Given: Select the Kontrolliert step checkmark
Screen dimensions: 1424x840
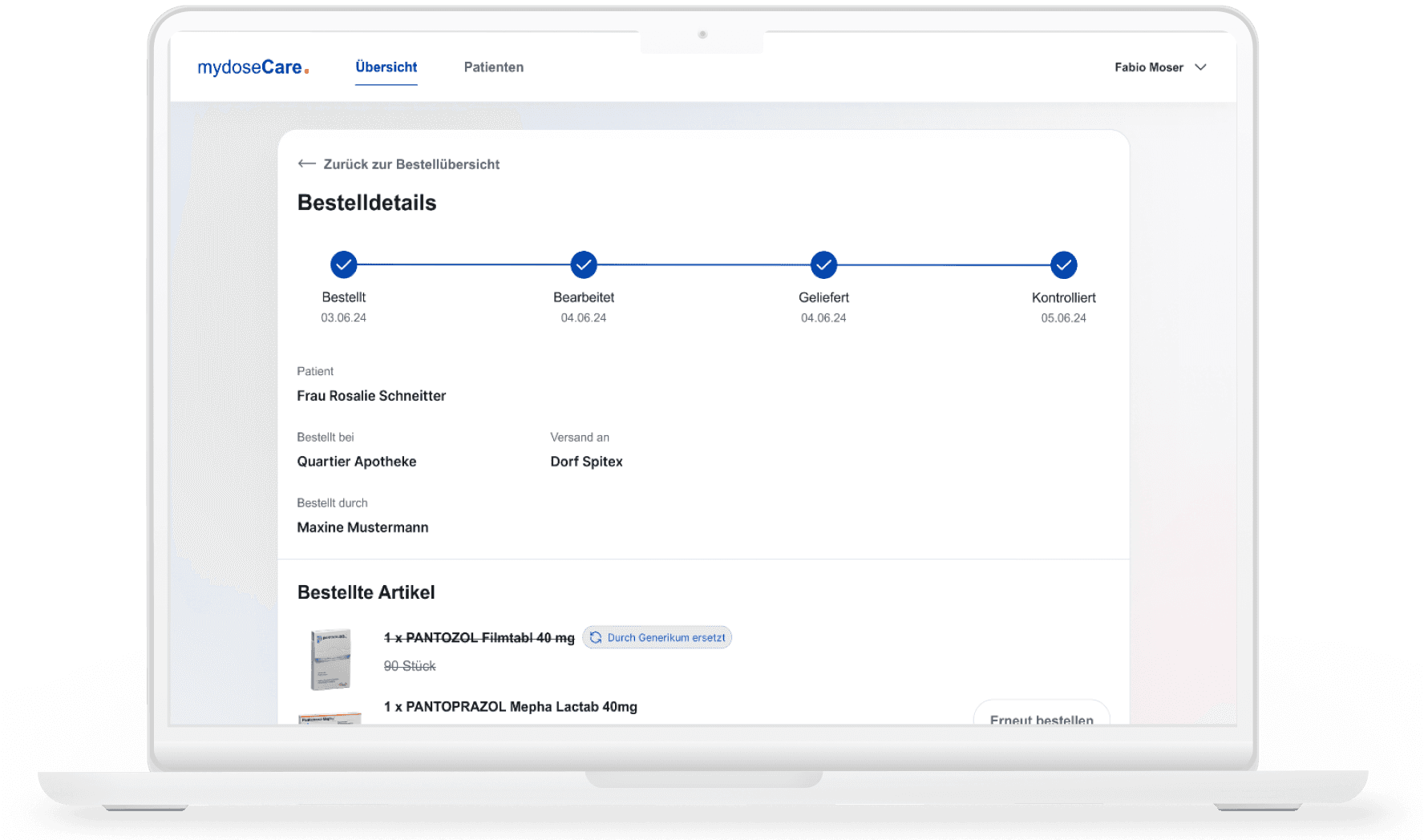Looking at the screenshot, I should [x=1064, y=265].
